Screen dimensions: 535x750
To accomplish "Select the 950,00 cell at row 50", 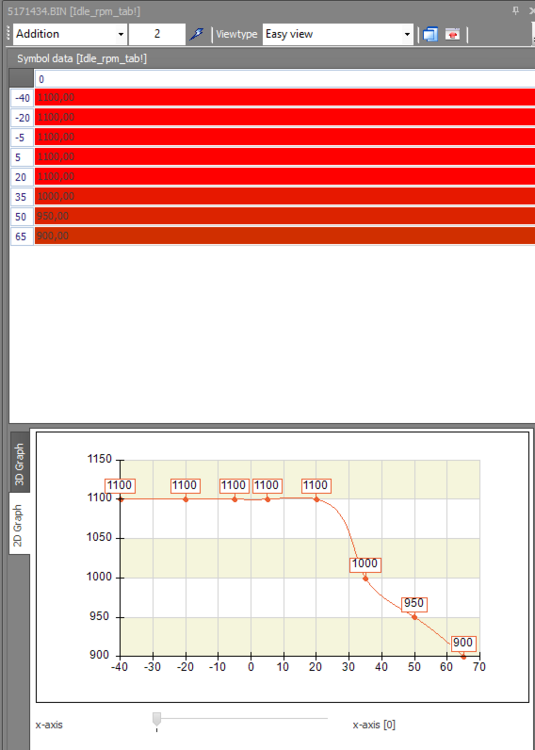I will point(284,216).
